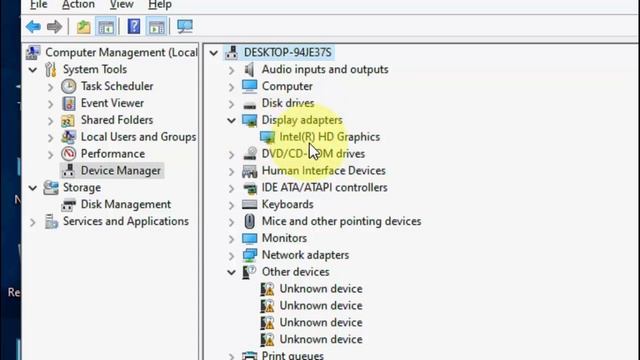Click the System Tools wrench icon
This screenshot has height=360, width=640.
click(51, 69)
